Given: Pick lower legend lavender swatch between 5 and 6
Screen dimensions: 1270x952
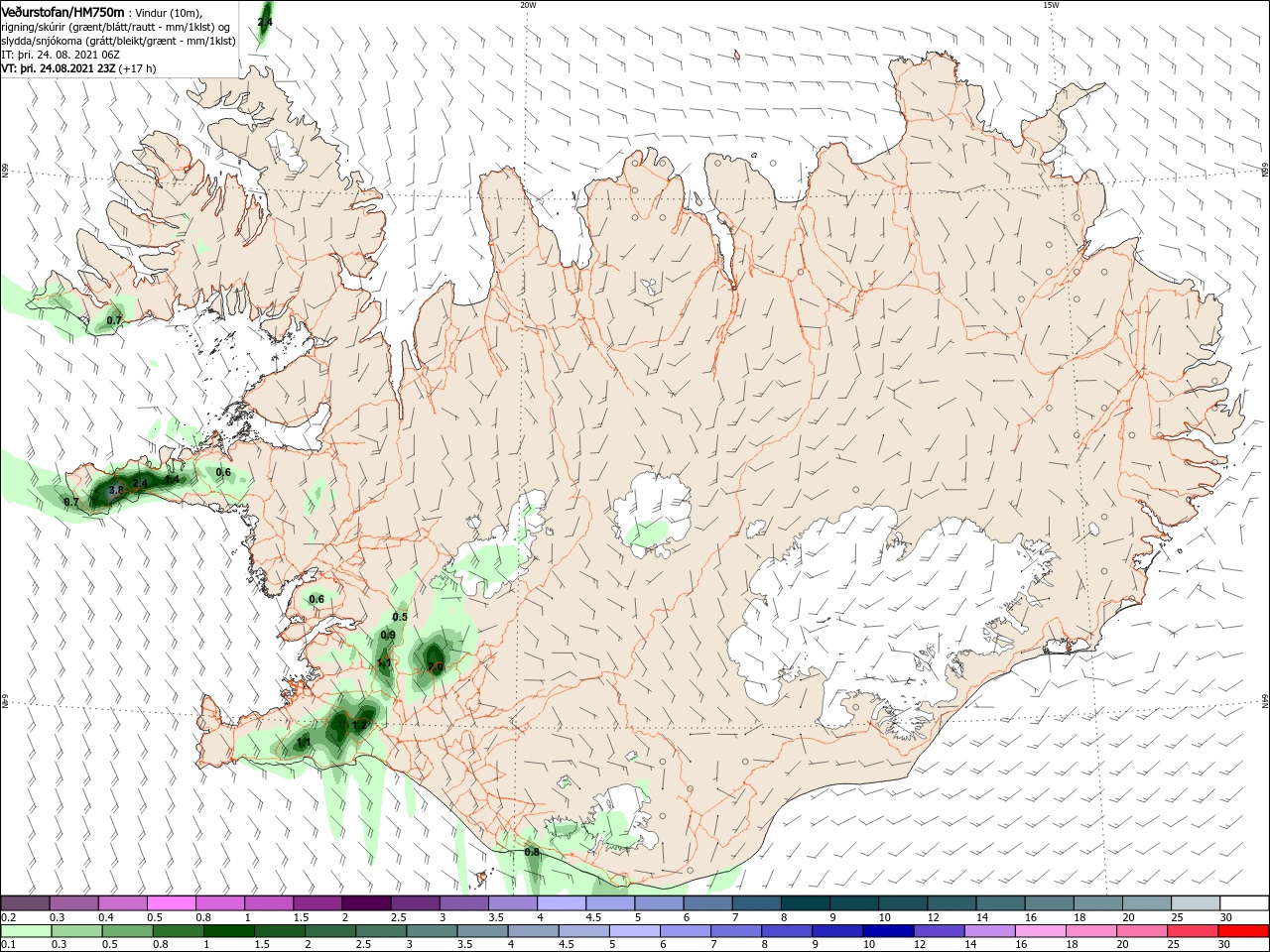Looking at the screenshot, I should coord(634,931).
